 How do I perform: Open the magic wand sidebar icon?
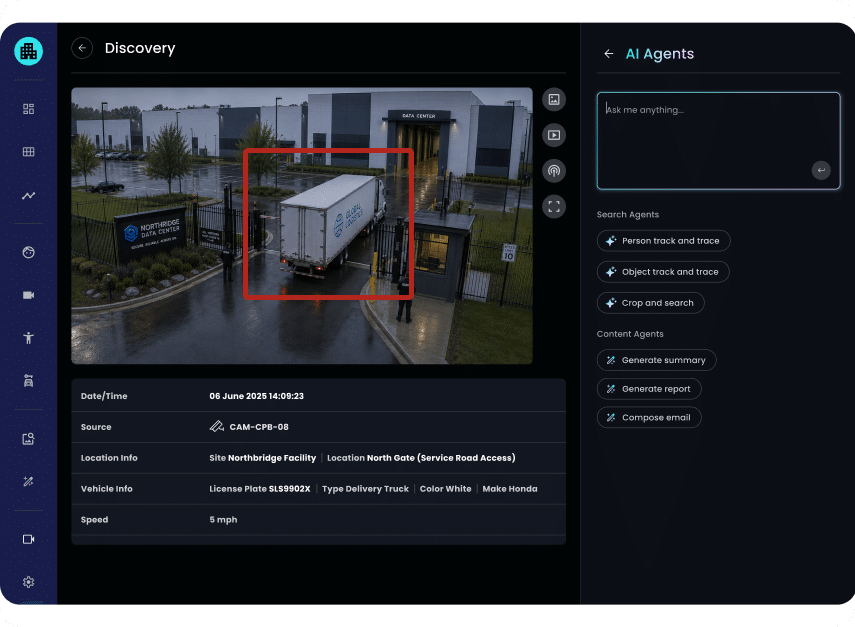[x=28, y=481]
